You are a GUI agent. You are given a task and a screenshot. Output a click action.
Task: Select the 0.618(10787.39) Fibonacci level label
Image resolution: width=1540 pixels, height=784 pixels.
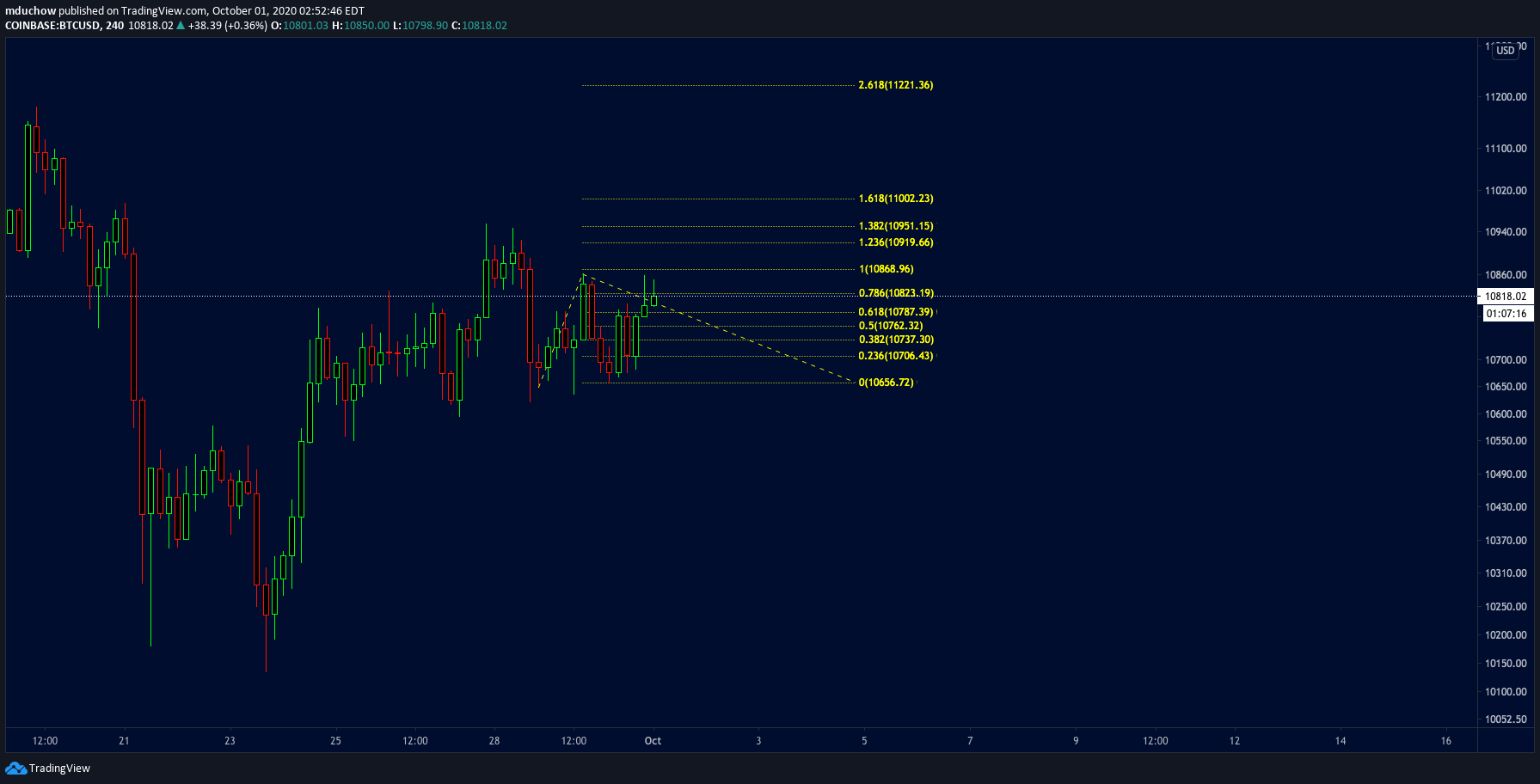[895, 312]
